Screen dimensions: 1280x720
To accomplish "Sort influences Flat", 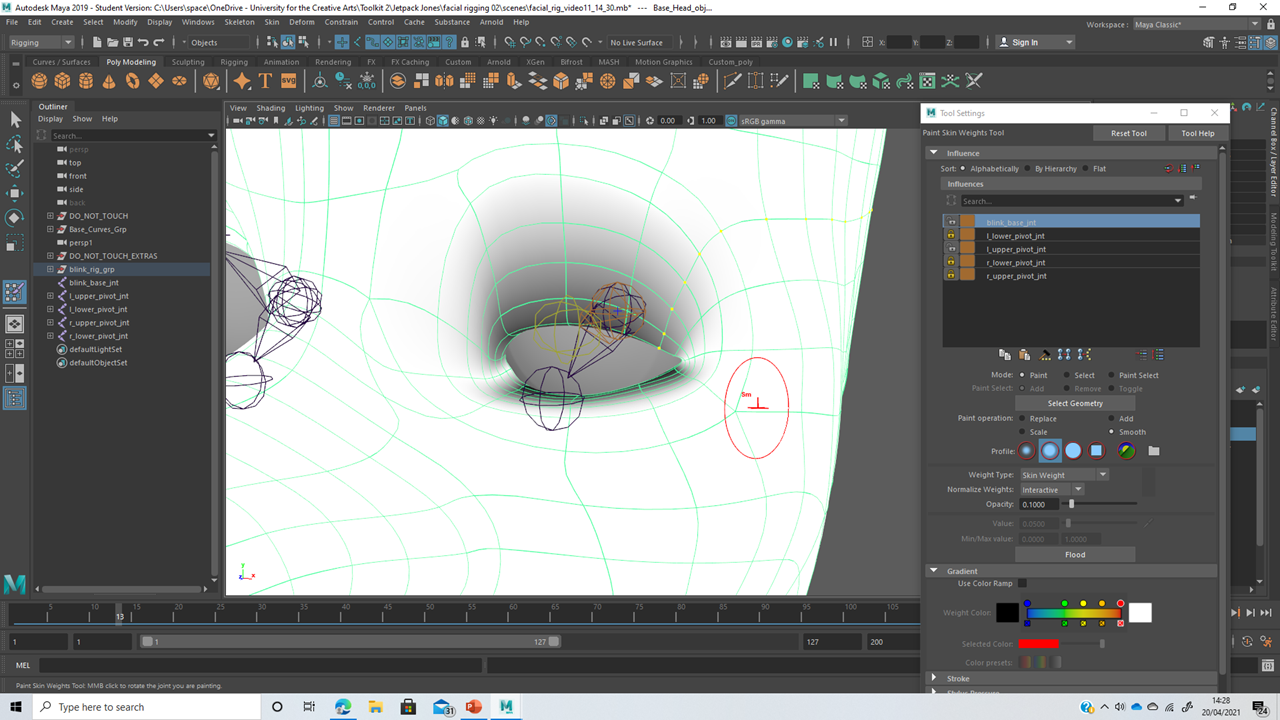I will tap(1086, 169).
